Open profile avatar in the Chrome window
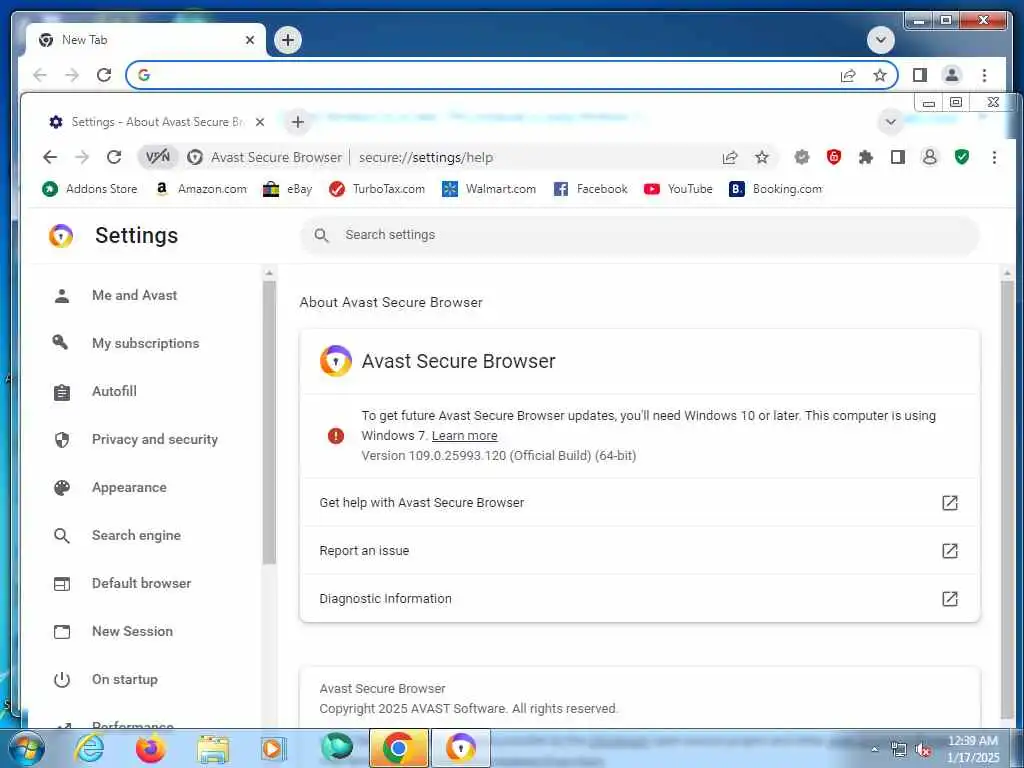 (952, 75)
